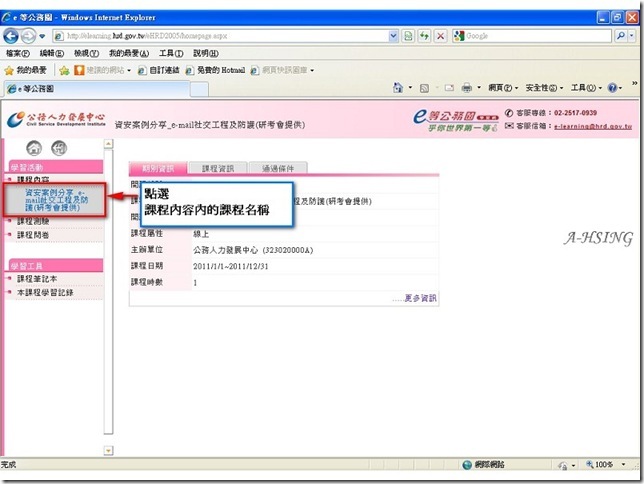The width and height of the screenshot is (644, 484).
Task: Expand the Print dropdown arrow
Action: pos(478,88)
